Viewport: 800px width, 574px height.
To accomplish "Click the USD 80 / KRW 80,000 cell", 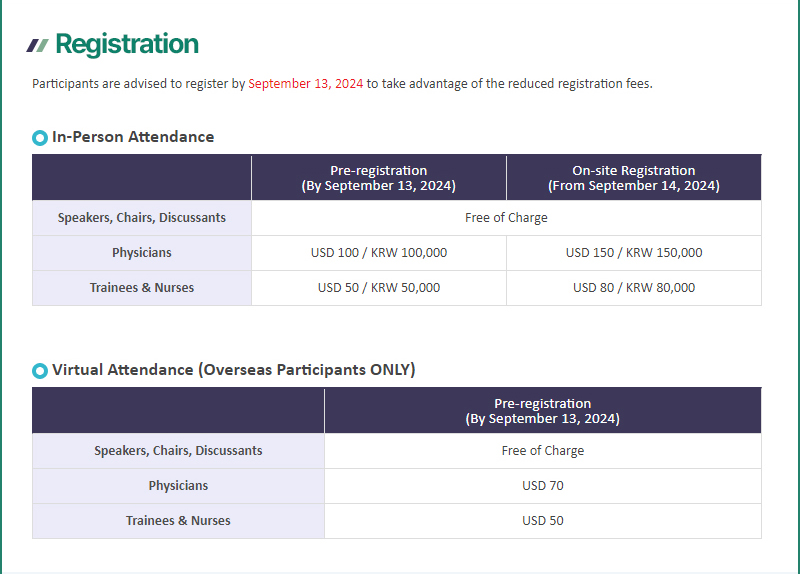I will [x=634, y=288].
